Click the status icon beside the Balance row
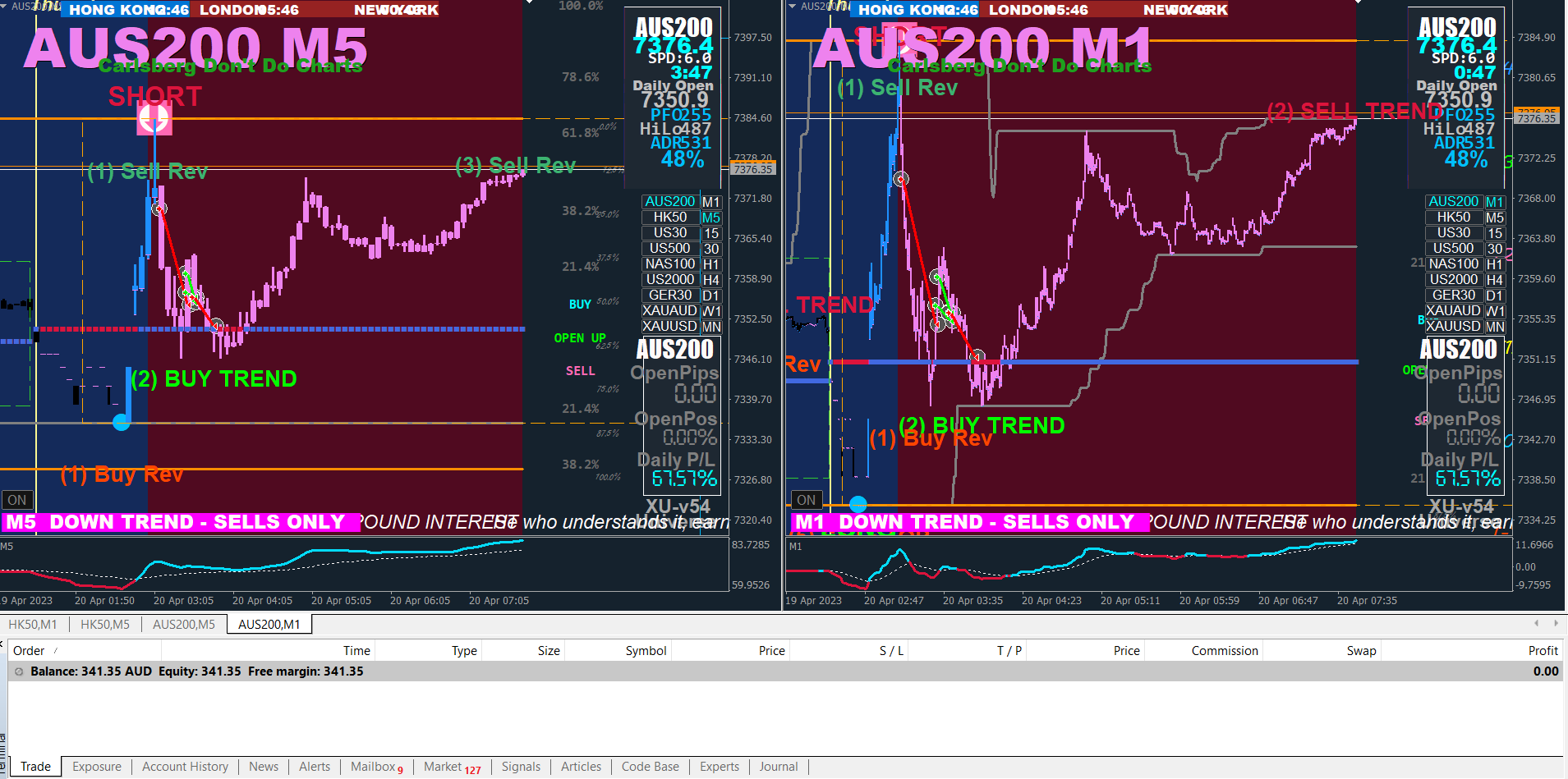Screen dimensions: 1568x779 [19, 671]
